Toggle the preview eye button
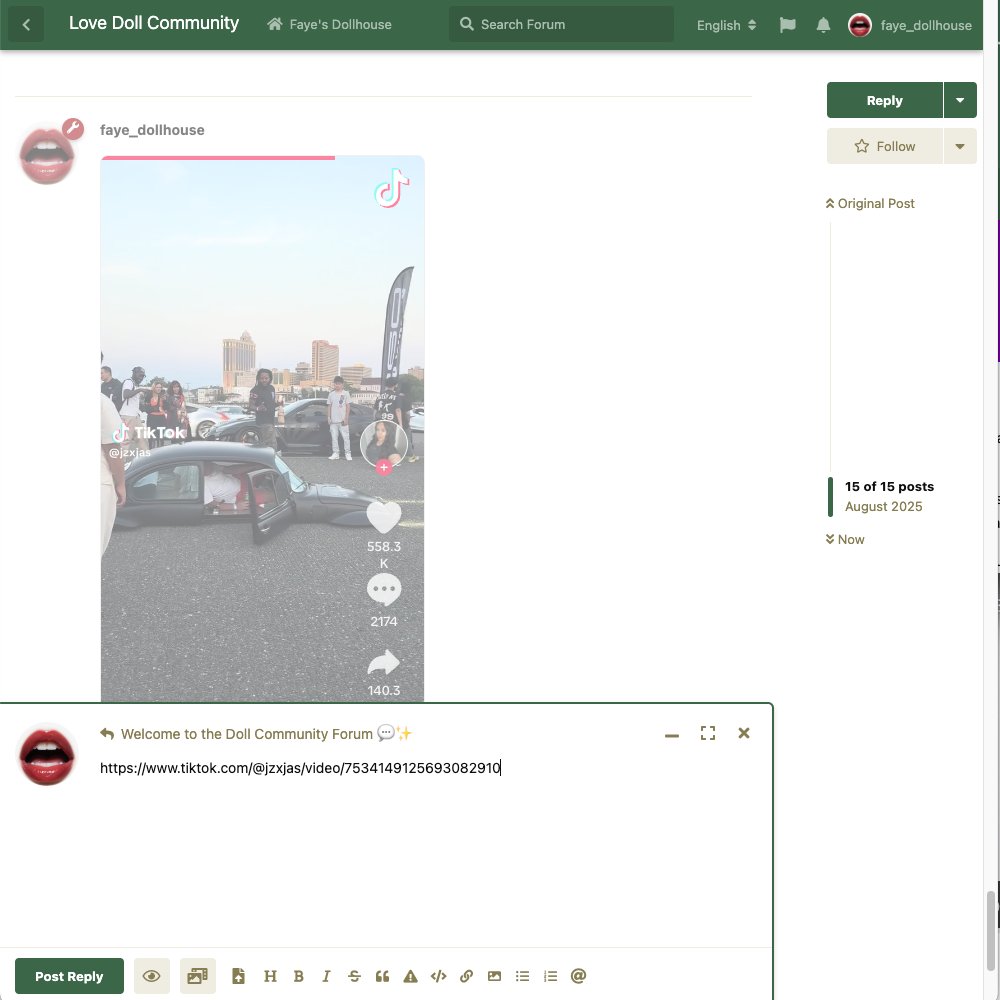Image resolution: width=1000 pixels, height=1000 pixels. [152, 976]
